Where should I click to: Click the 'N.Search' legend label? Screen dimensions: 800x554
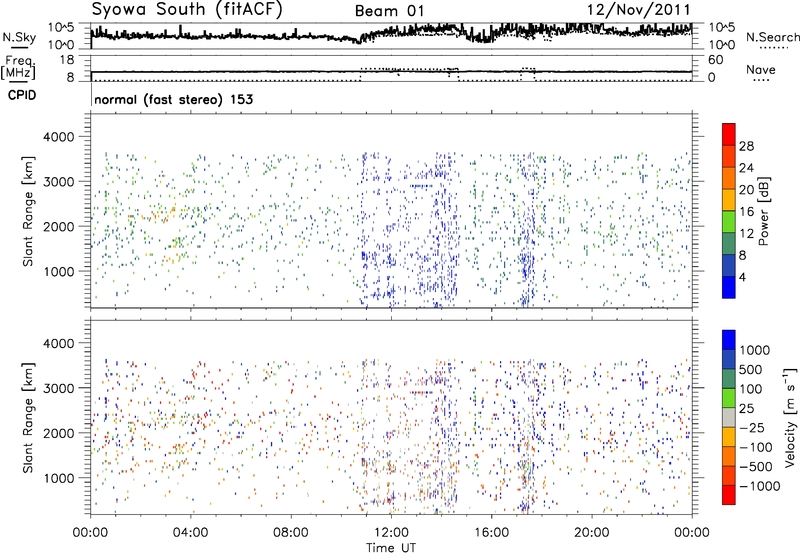click(772, 37)
